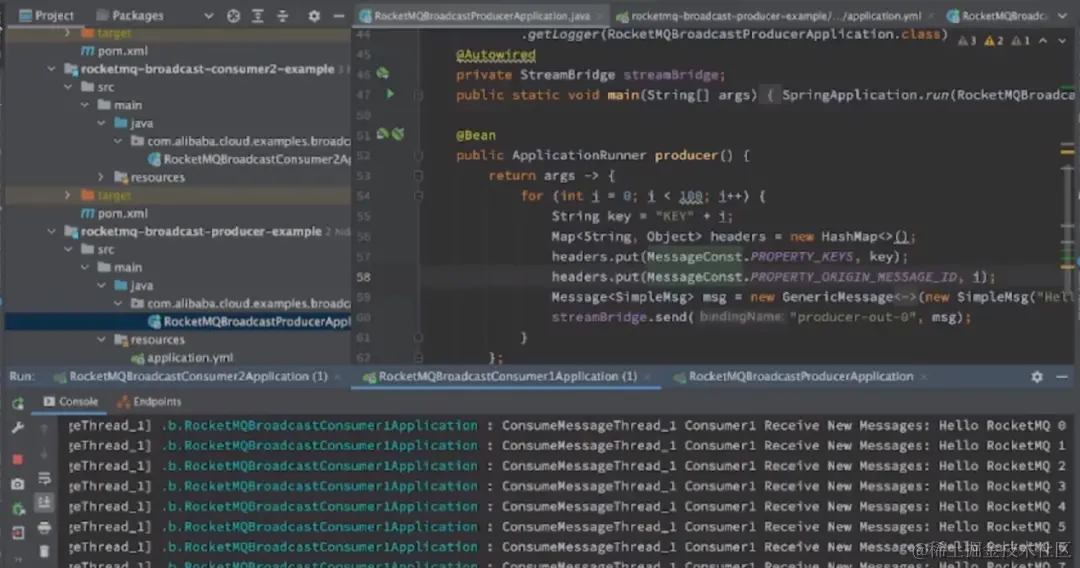Open Run panel settings gear

point(1037,377)
